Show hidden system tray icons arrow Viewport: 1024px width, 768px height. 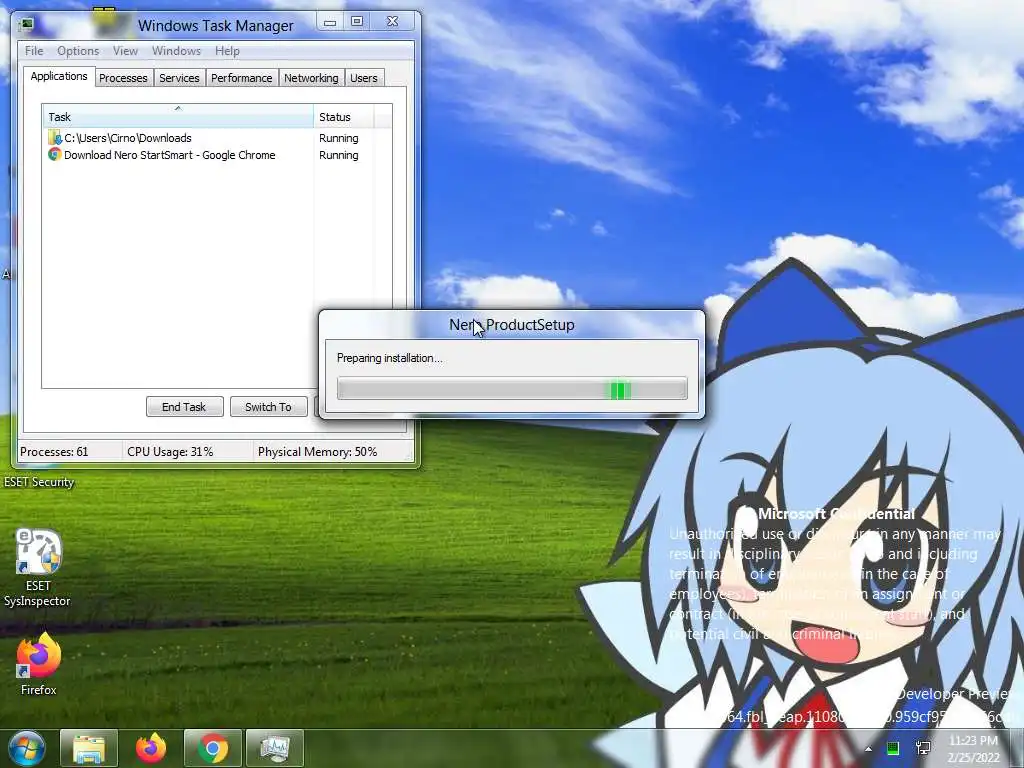pos(868,749)
